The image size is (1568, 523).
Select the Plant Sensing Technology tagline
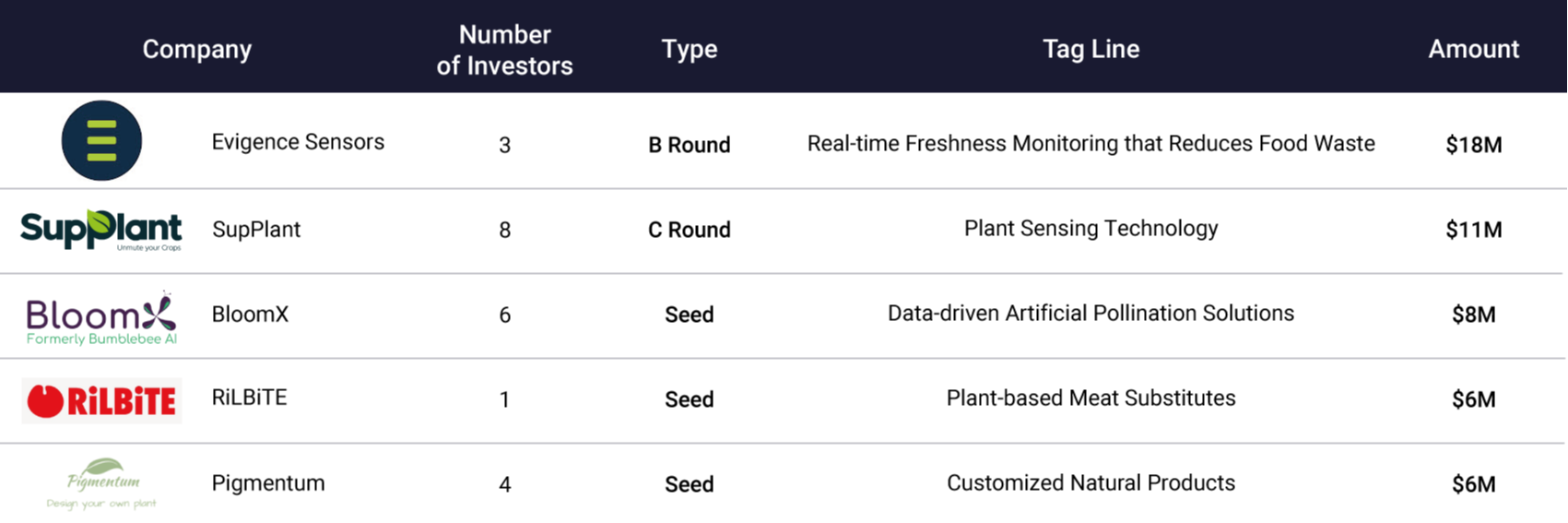click(1091, 229)
